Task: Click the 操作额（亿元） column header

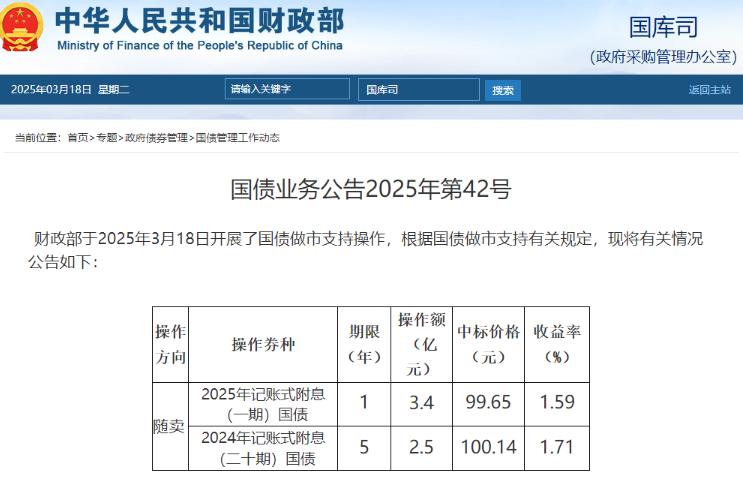Action: tap(421, 344)
